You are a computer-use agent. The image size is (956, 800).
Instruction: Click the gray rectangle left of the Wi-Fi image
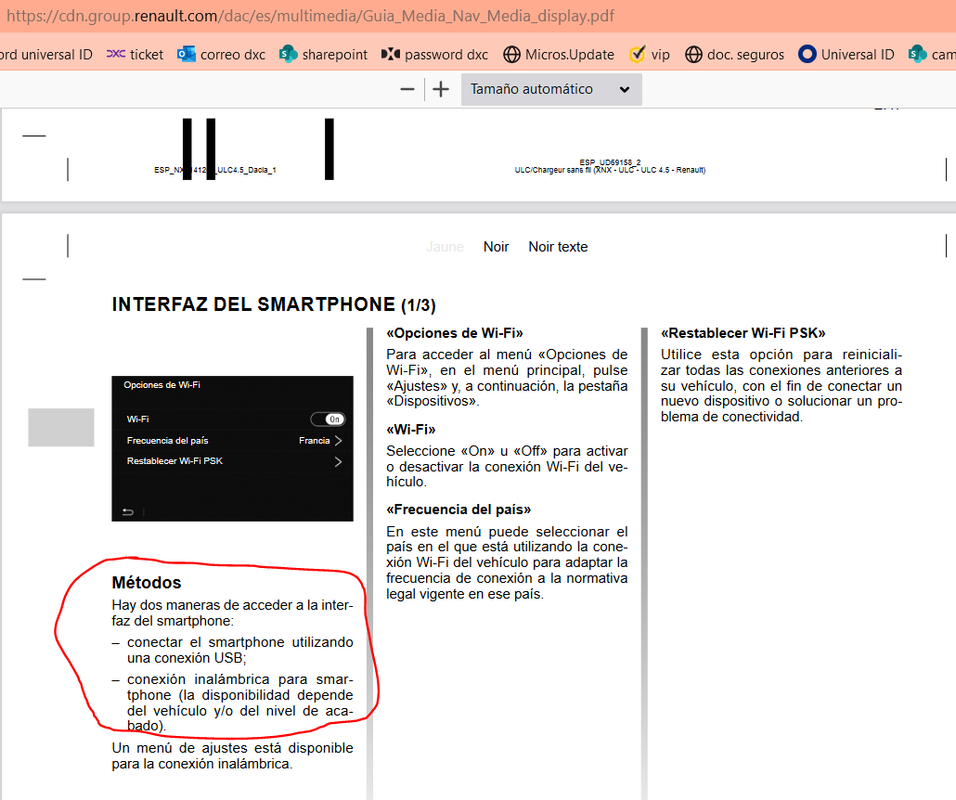pyautogui.click(x=61, y=427)
